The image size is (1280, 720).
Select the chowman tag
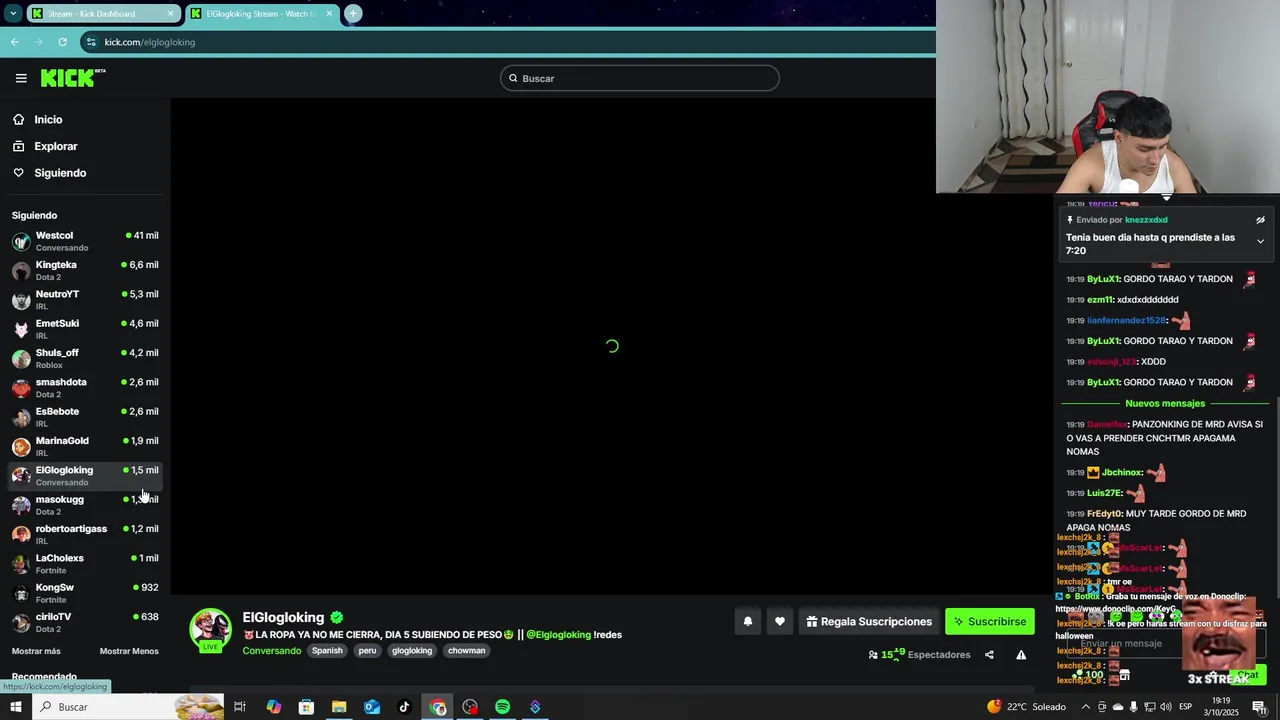(x=466, y=651)
